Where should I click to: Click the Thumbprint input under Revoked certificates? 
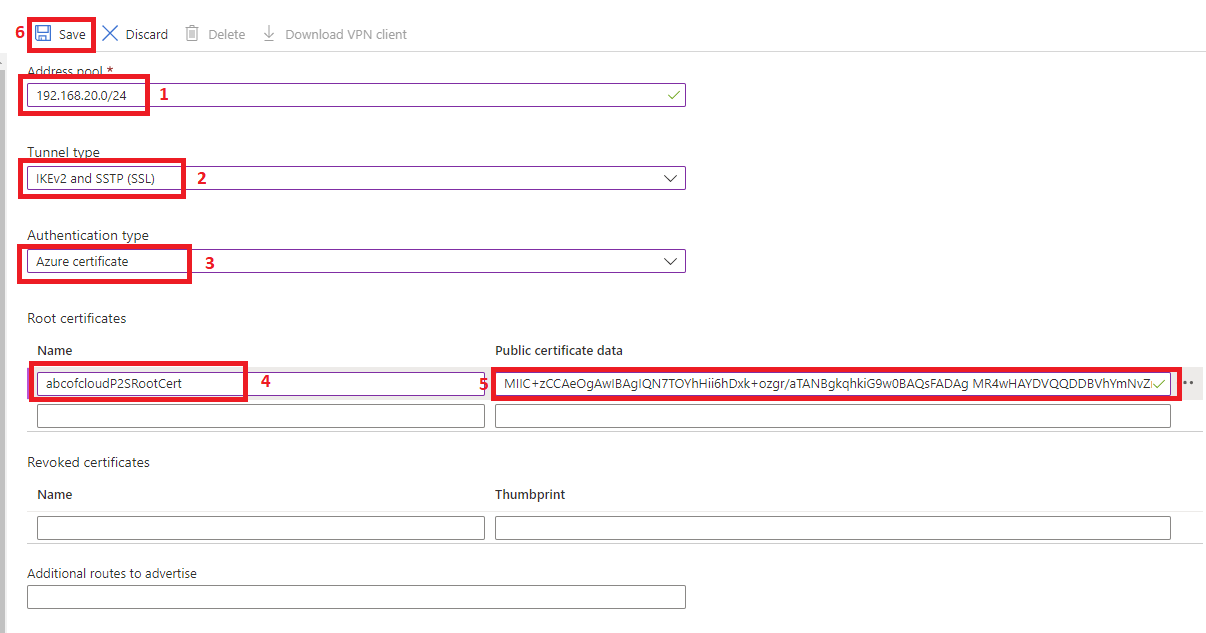coord(830,527)
